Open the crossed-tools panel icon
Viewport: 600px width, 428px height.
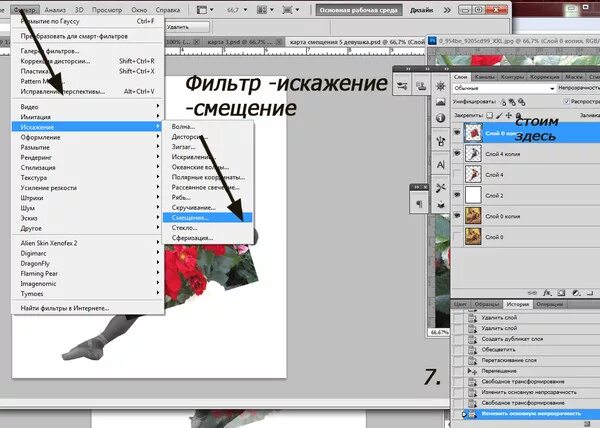pos(440,188)
